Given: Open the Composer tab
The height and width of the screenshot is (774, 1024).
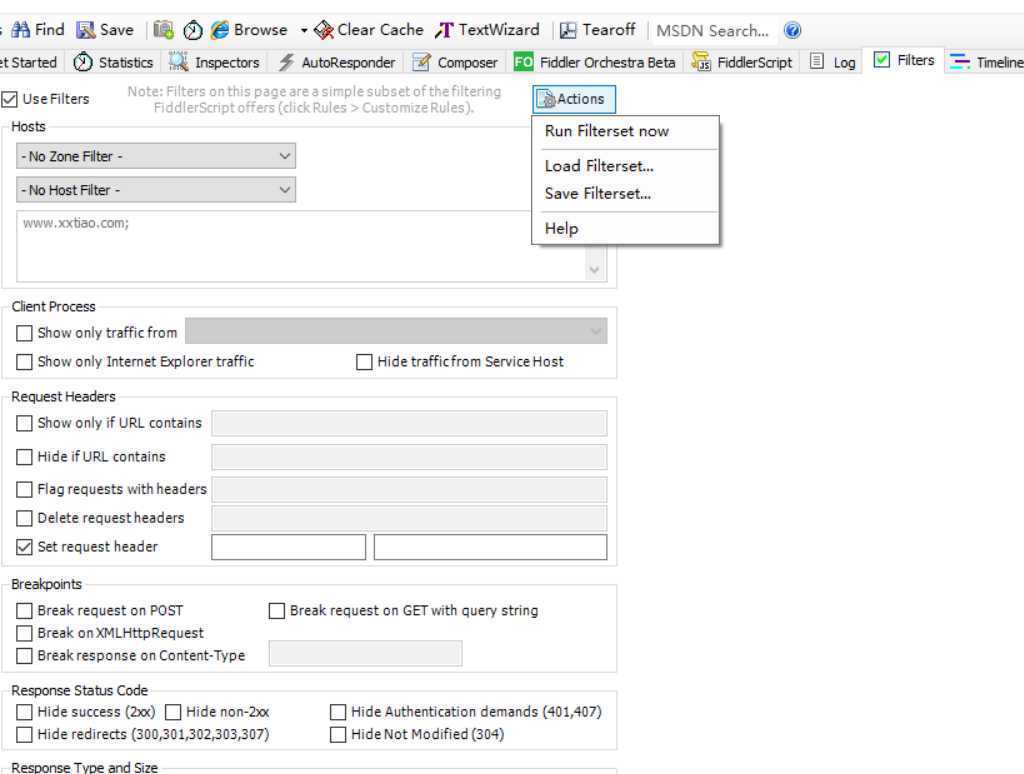Looking at the screenshot, I should pos(455,62).
